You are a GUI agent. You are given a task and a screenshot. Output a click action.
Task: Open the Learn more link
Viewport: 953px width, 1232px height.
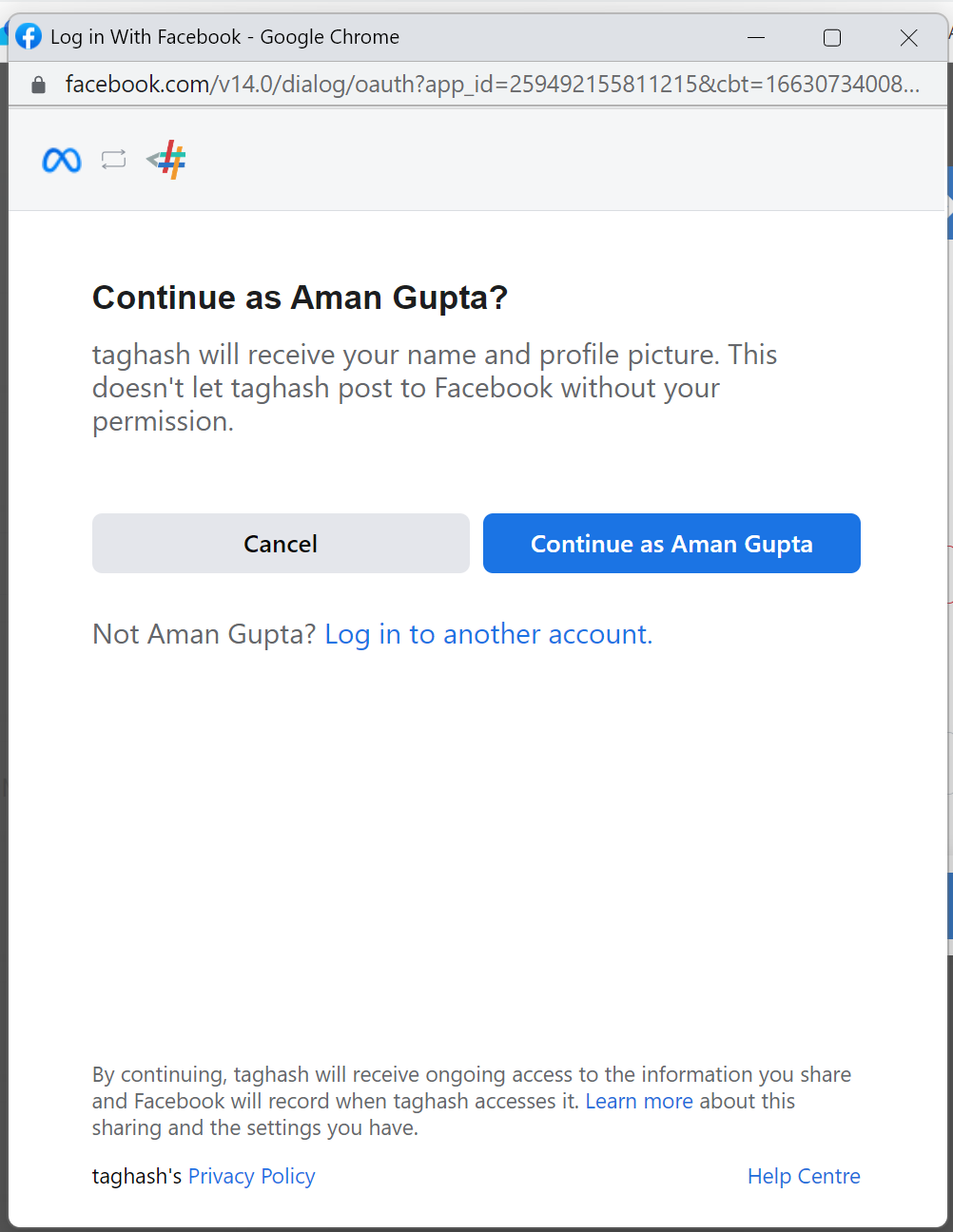[639, 1101]
